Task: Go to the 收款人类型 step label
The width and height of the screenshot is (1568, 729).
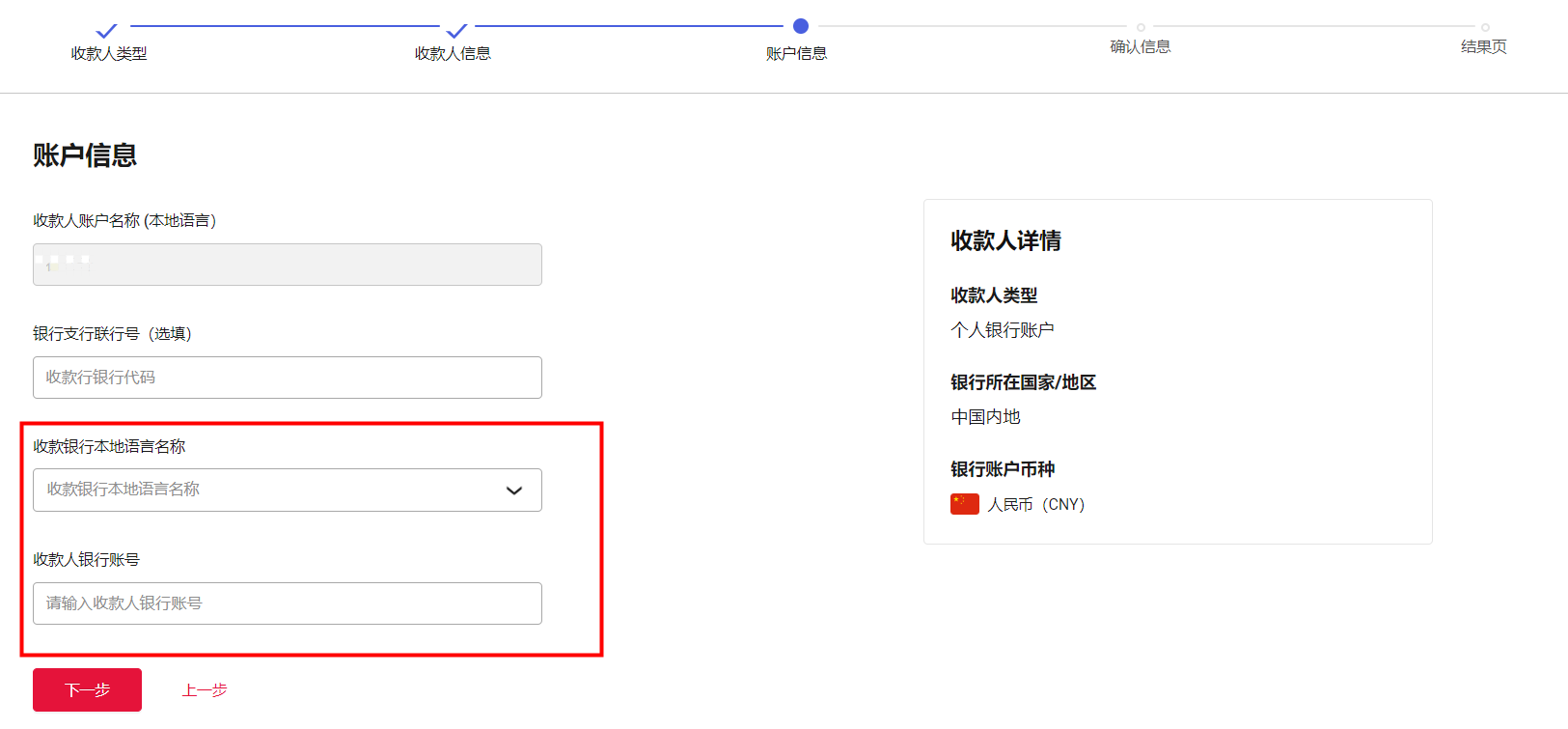Action: (x=109, y=54)
